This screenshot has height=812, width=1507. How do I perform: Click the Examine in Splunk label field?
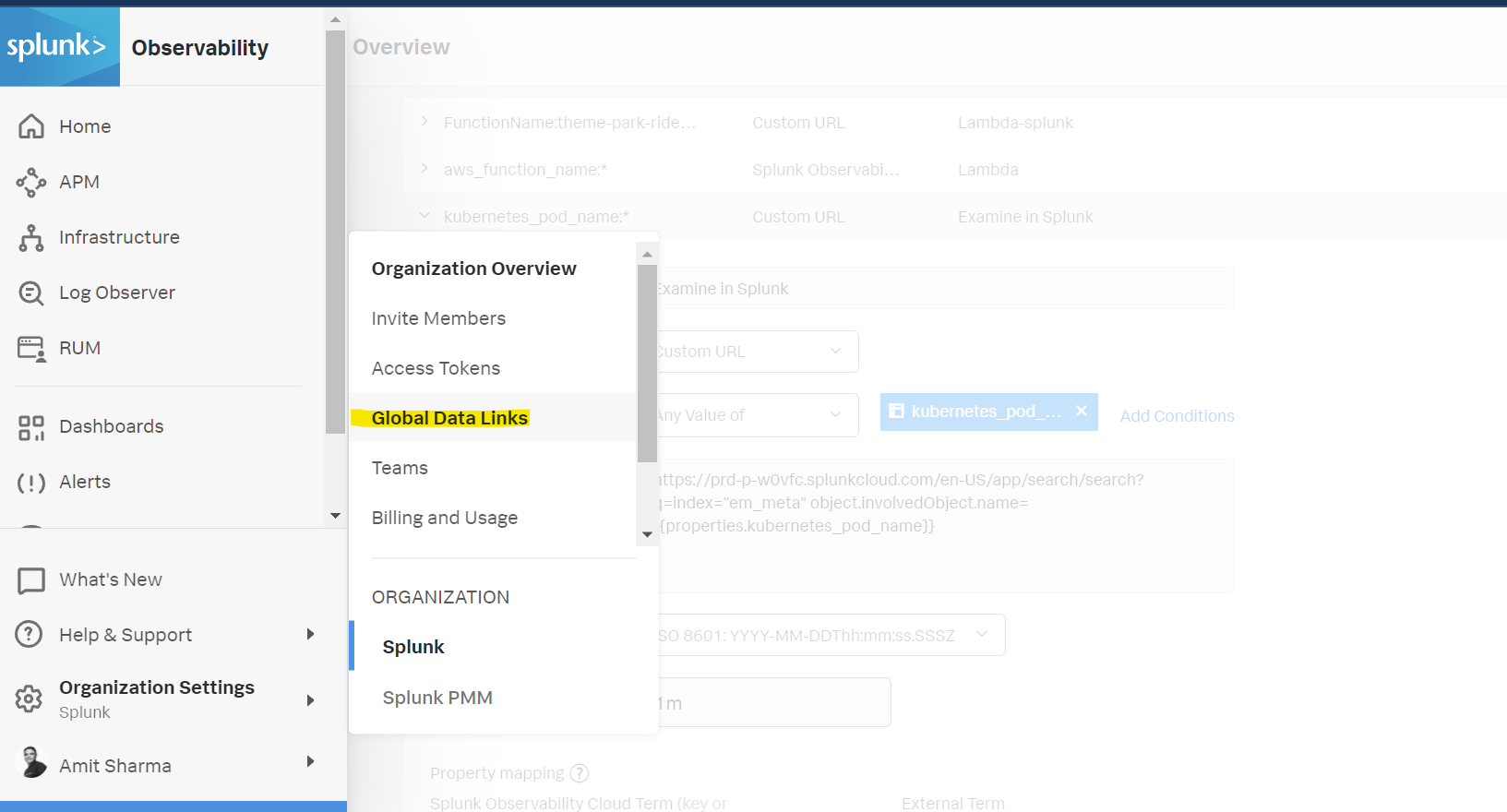pyautogui.click(x=946, y=288)
